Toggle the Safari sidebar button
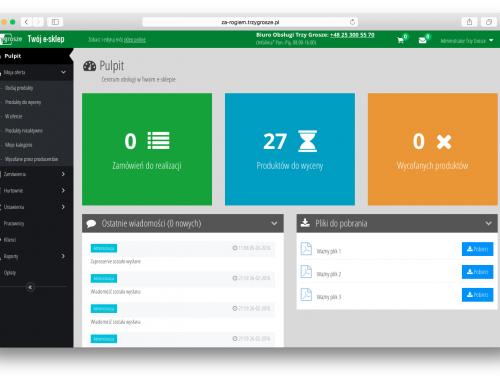Viewport: 500px width, 382px height. (55, 22)
